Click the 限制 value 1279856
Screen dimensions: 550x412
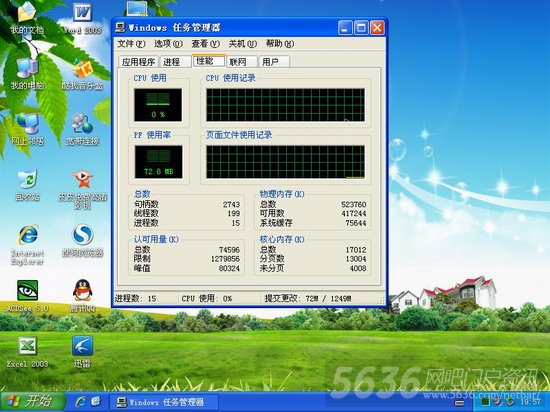pos(225,259)
